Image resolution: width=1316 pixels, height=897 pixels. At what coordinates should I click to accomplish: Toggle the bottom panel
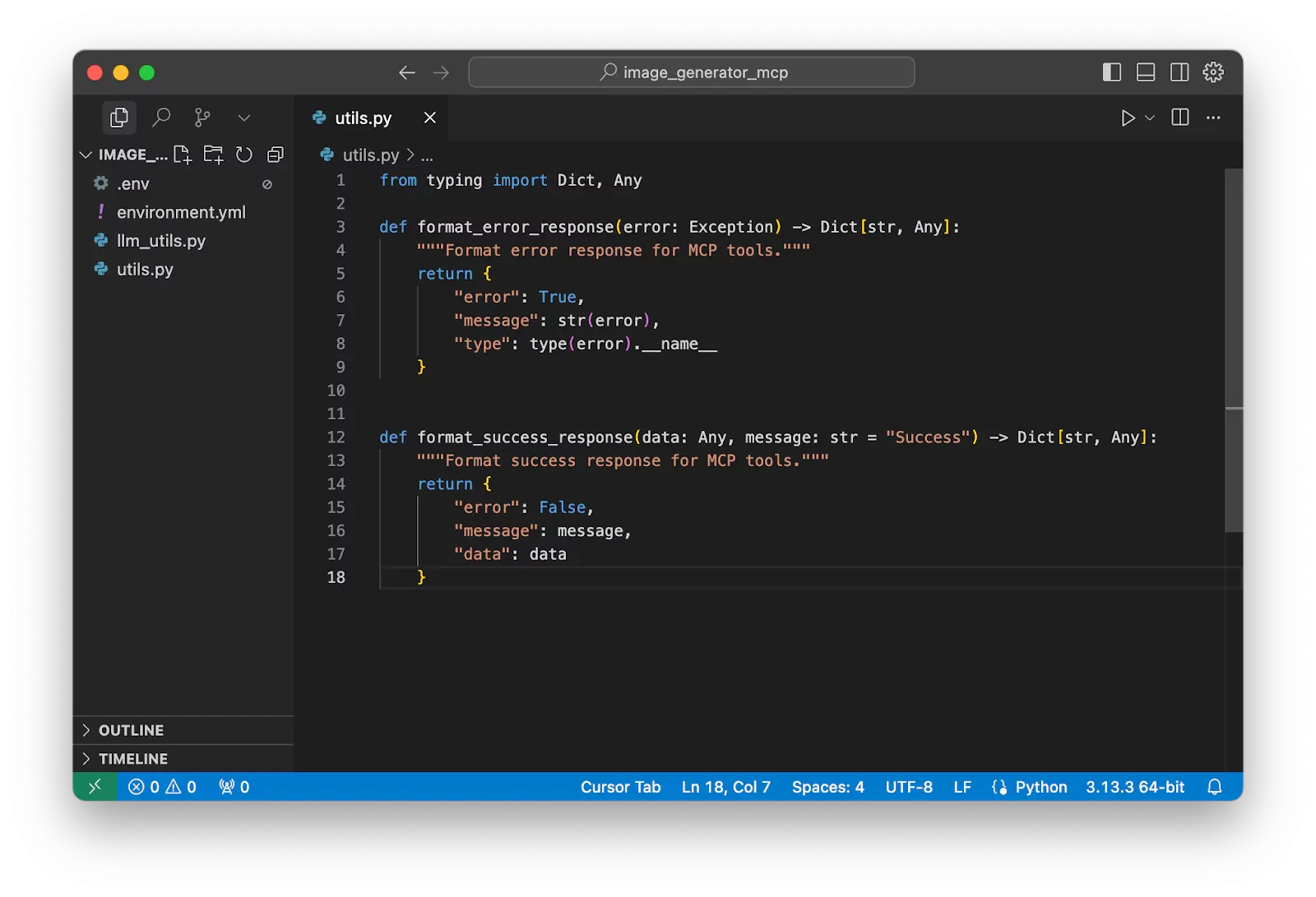click(1146, 72)
